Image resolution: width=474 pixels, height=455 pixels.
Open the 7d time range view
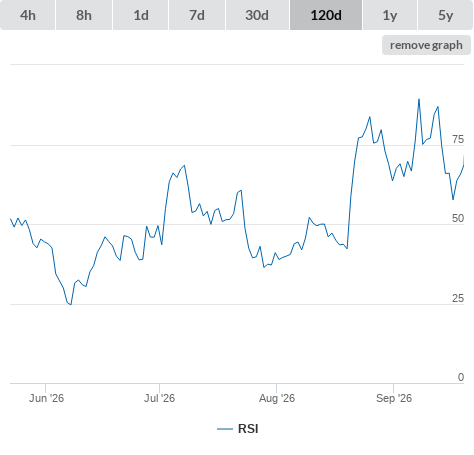pyautogui.click(x=197, y=15)
